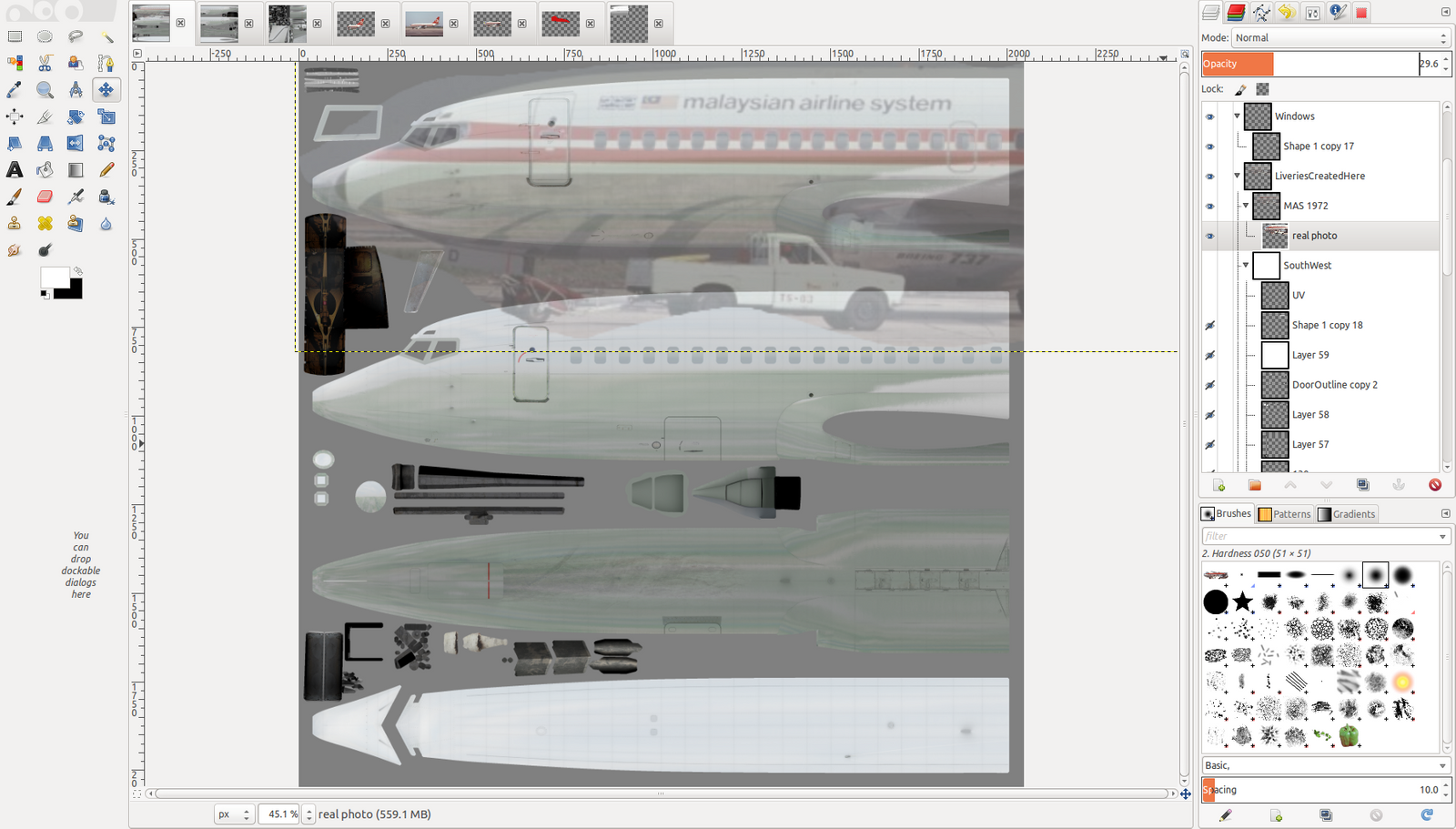This screenshot has width=1456, height=829.
Task: Open the Paths dock tab
Action: (1261, 12)
